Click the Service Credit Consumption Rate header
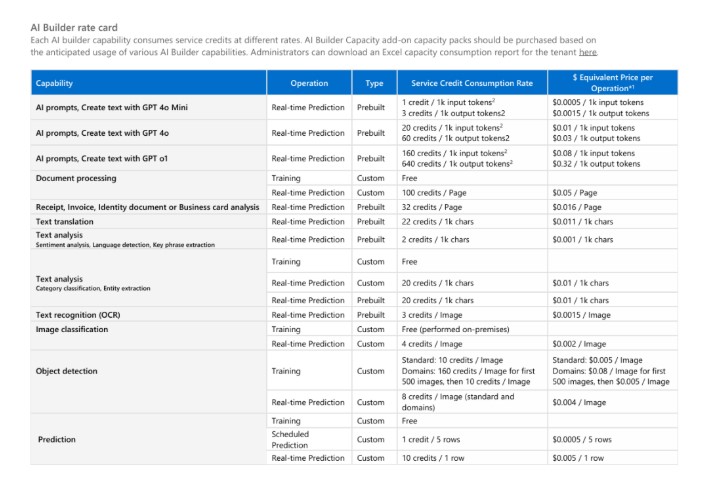Viewport: 704px width, 482px height. click(x=471, y=83)
